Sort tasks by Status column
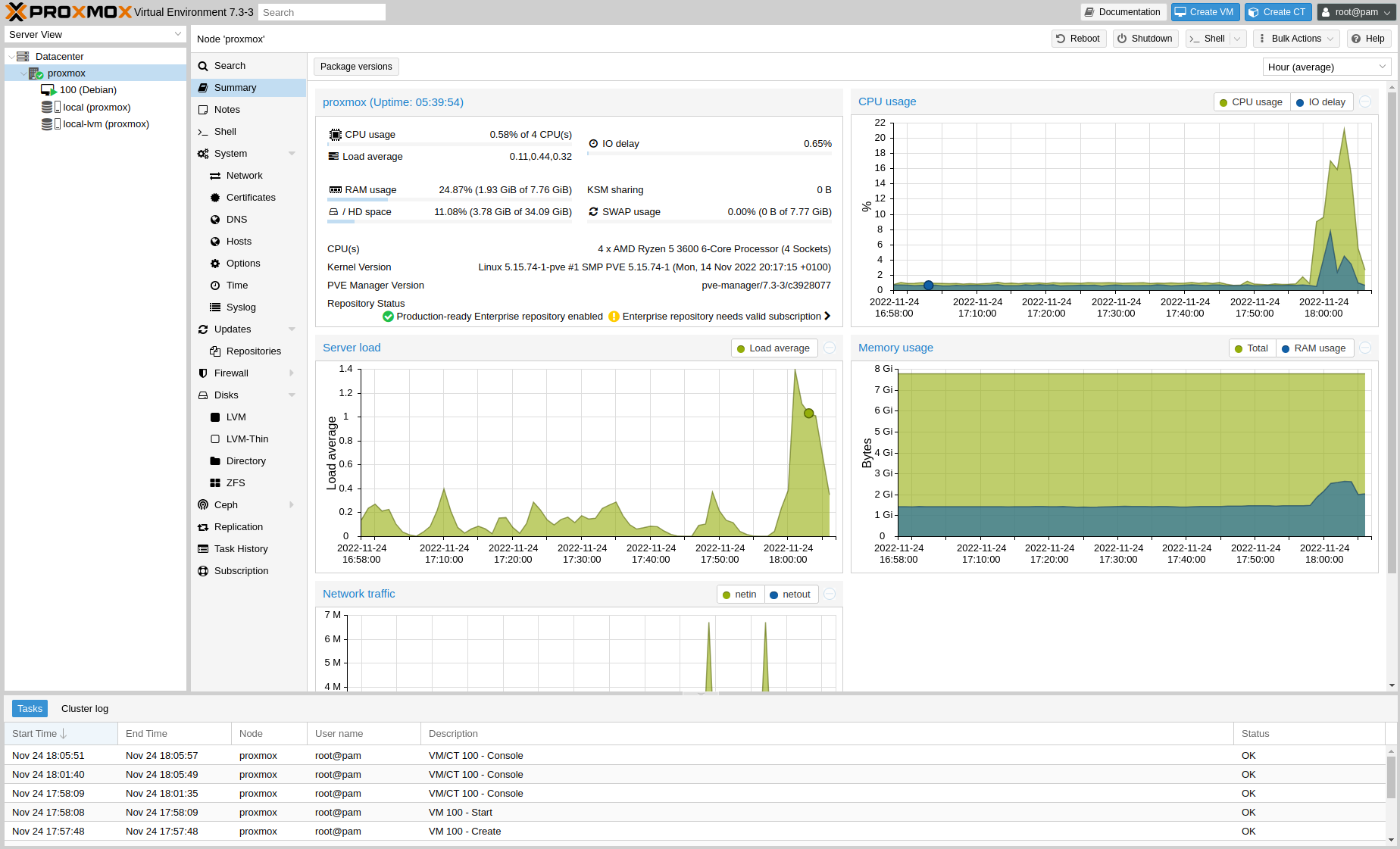The height and width of the screenshot is (849, 1400). pyautogui.click(x=1309, y=734)
